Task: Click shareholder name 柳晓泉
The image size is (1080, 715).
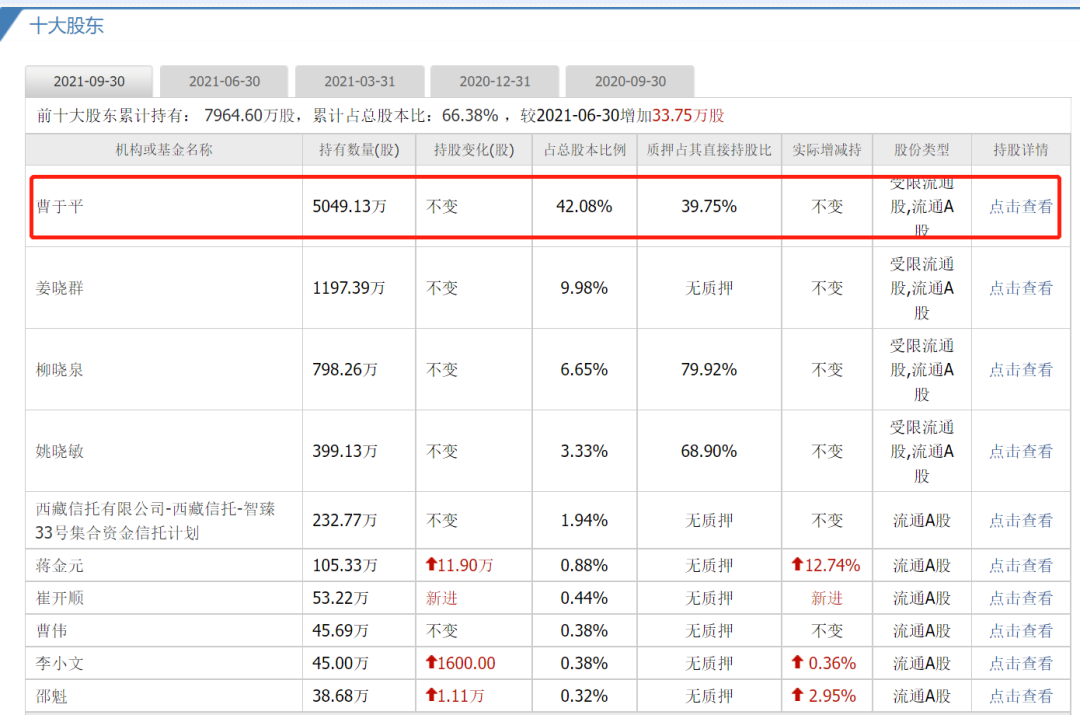Action: [x=60, y=370]
